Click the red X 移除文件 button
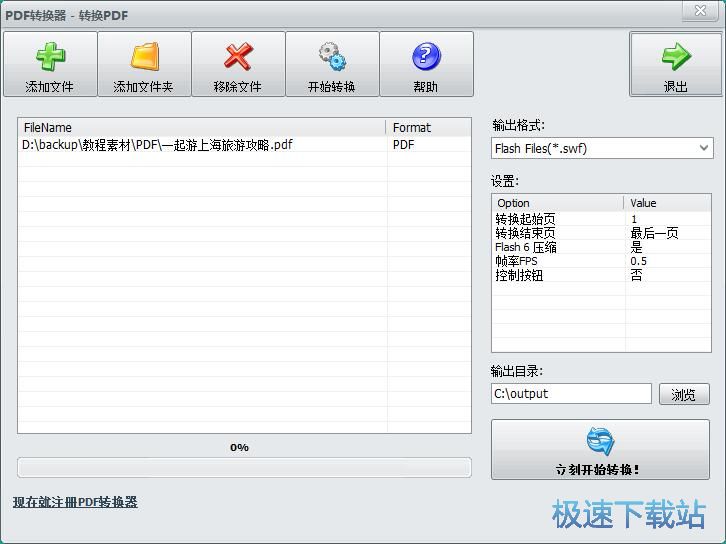Image resolution: width=726 pixels, height=544 pixels. [238, 64]
